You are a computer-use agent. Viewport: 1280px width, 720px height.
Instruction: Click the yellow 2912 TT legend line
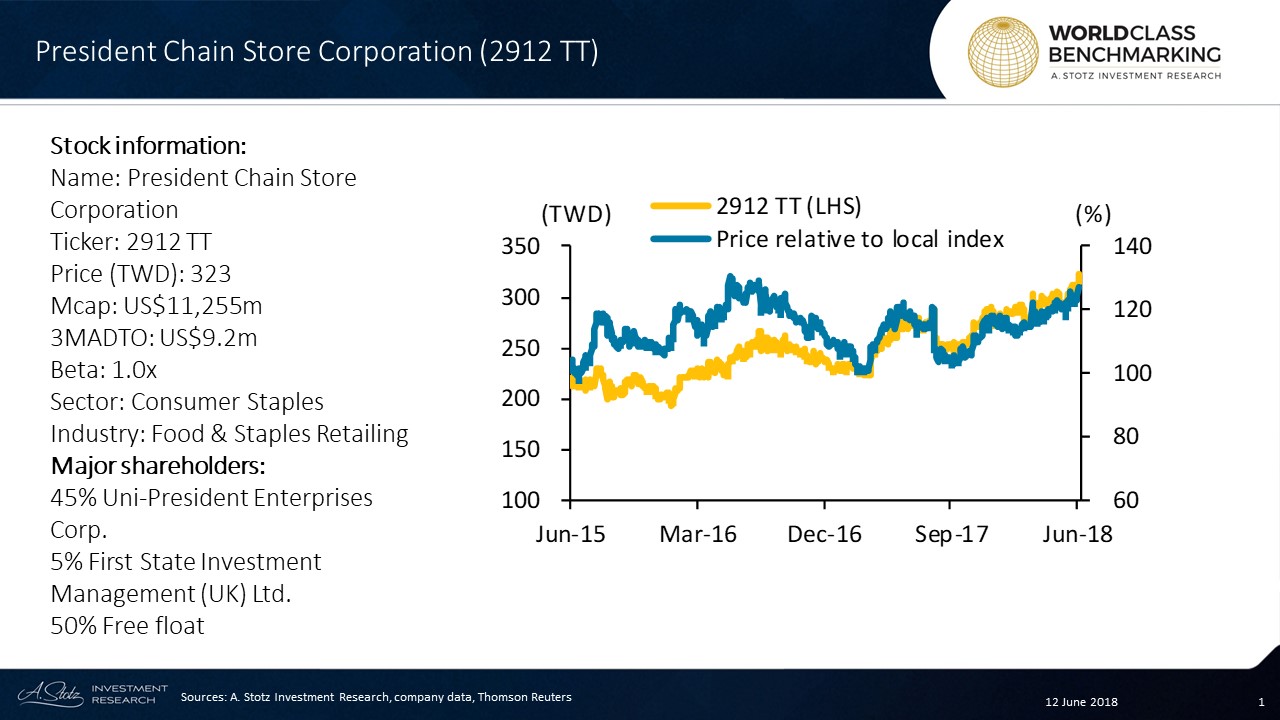click(x=680, y=207)
